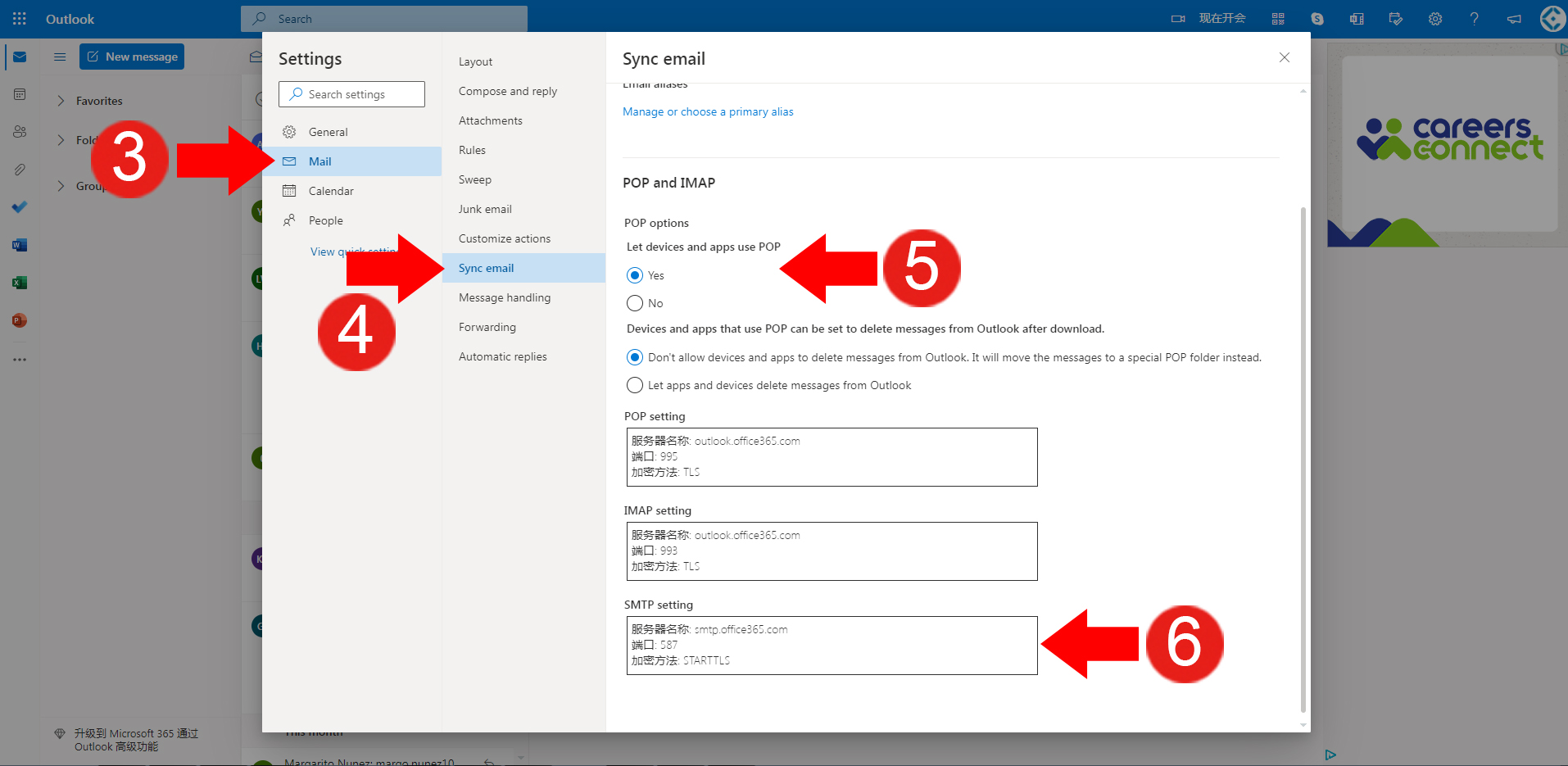Close the Settings dialog
Viewport: 1568px width, 766px height.
click(1285, 57)
